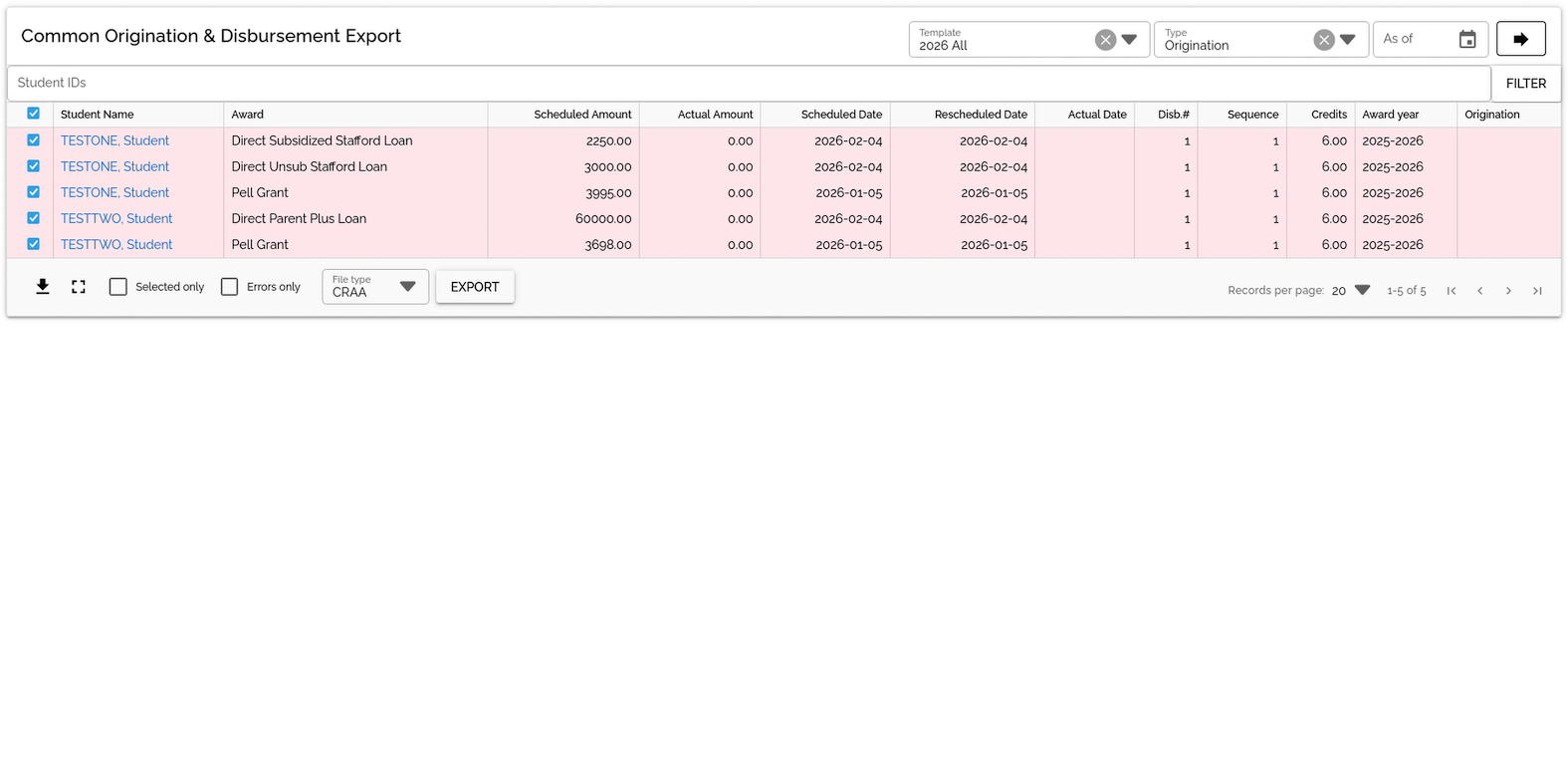Viewport: 1568px width, 781px height.
Task: Enable the Selected only checkbox
Action: pyautogui.click(x=118, y=287)
